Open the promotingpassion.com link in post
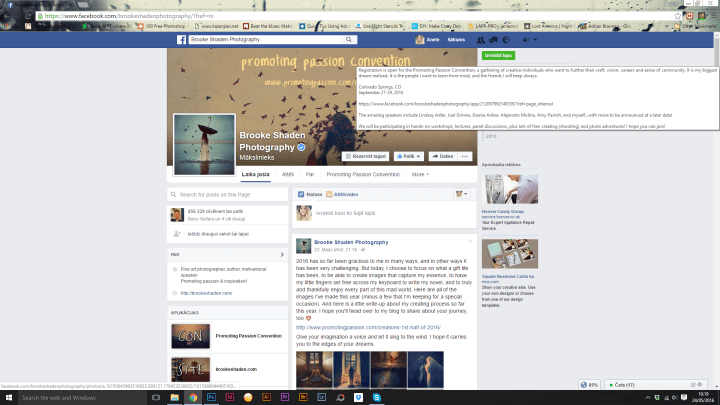720x405 pixels. coord(355,327)
